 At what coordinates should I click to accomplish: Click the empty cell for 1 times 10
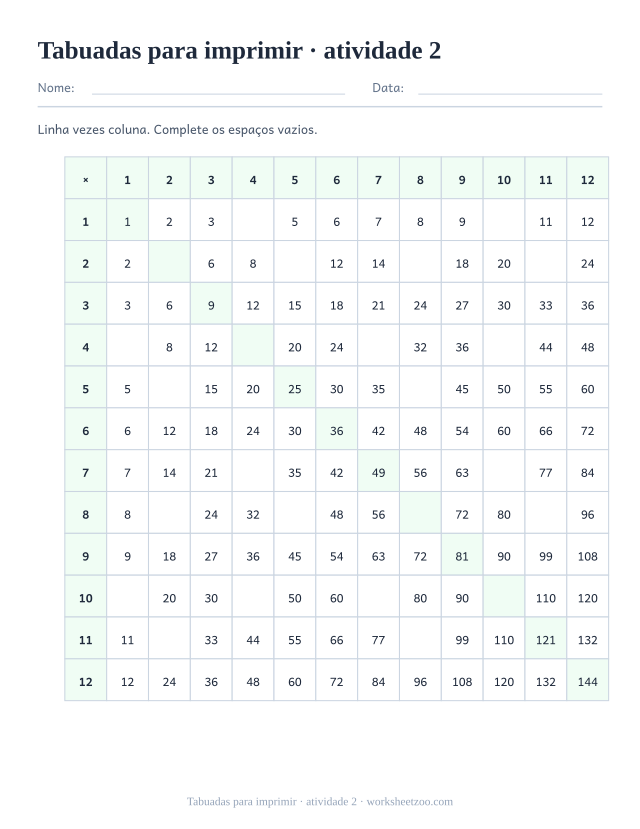(504, 222)
